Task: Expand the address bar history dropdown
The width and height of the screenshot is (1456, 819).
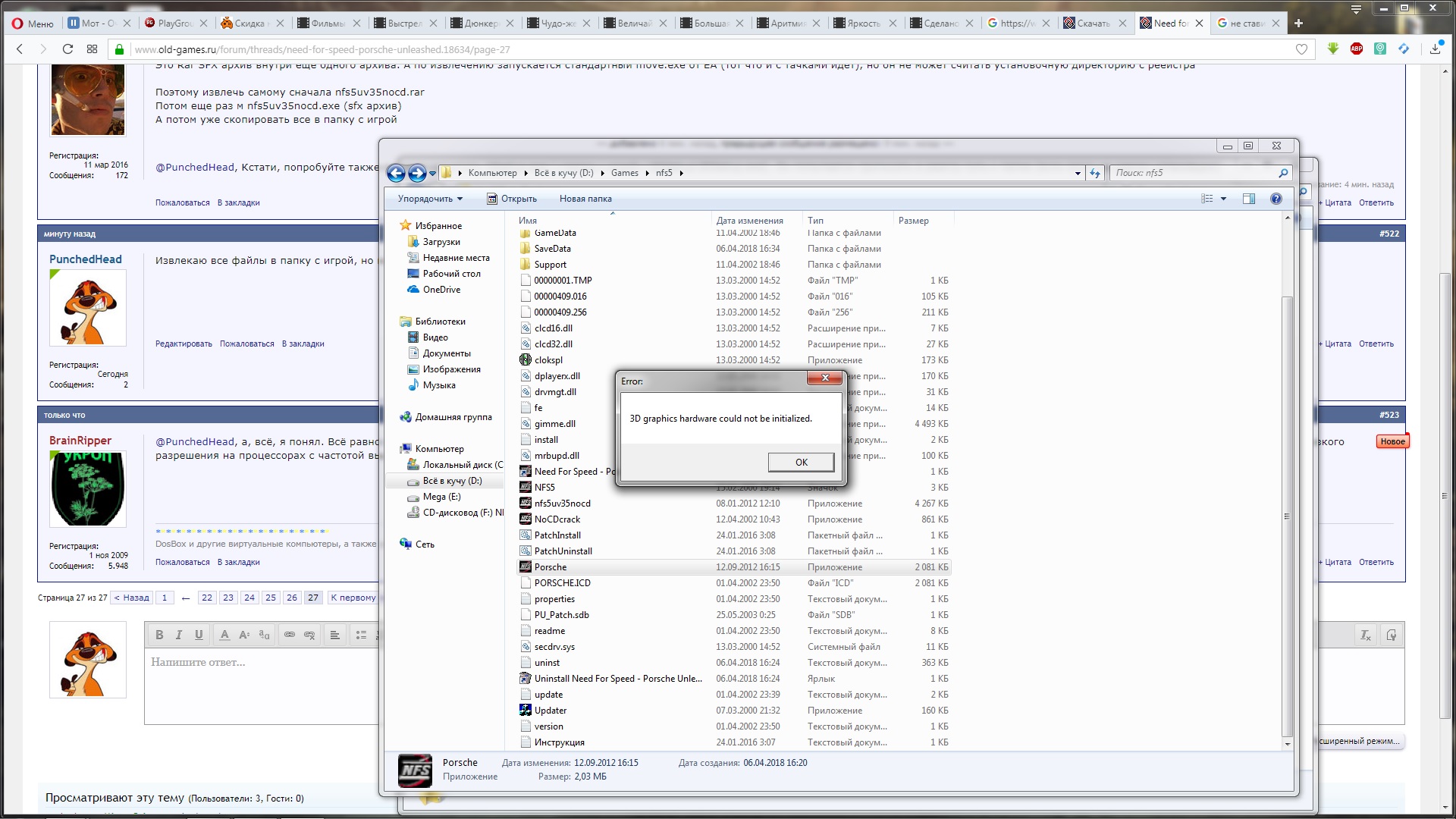Action: point(1078,174)
